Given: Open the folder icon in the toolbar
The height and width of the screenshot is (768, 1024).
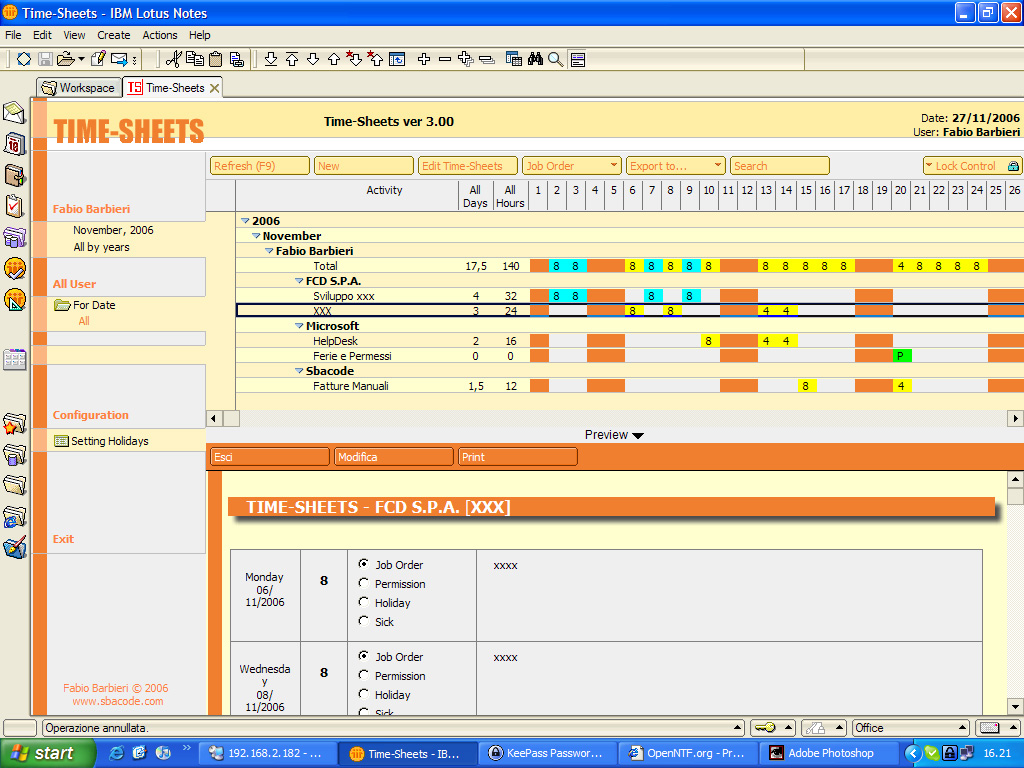Looking at the screenshot, I should (66, 59).
